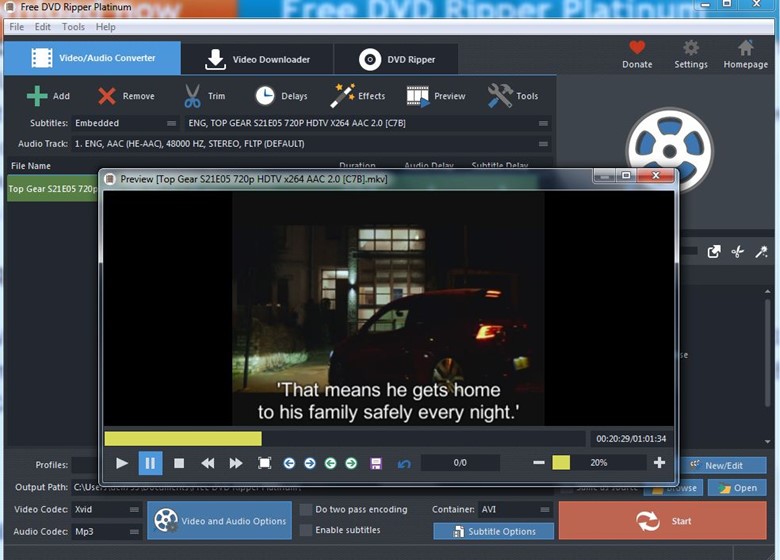Click Subtitle Options button
Screen dimensions: 780x560
[493, 532]
